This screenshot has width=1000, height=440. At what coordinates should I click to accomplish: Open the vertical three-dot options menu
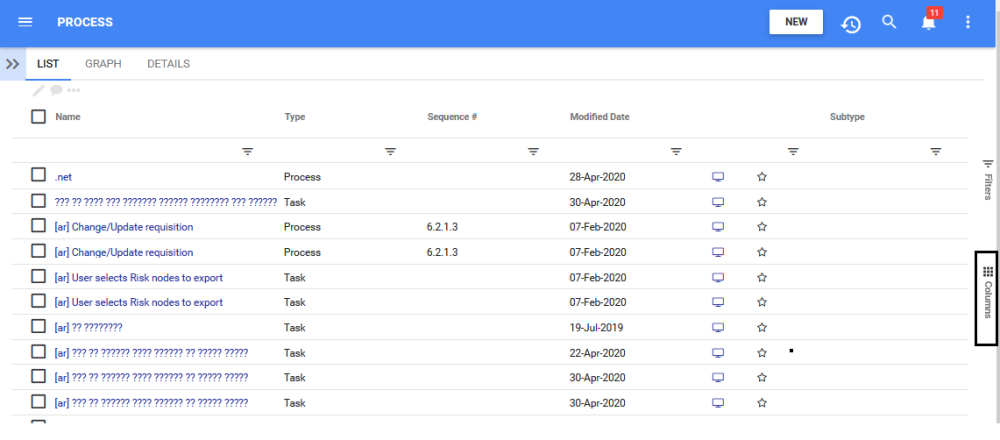967,22
